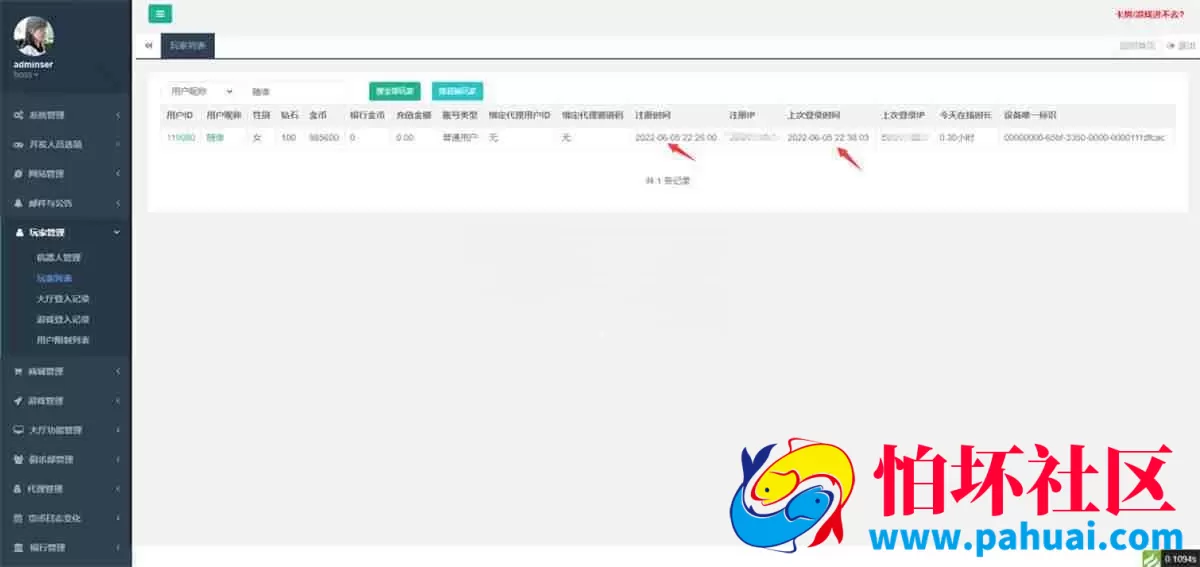Select the 玩家列表 page tab
Screen dimensions: 1200x567
click(187, 46)
